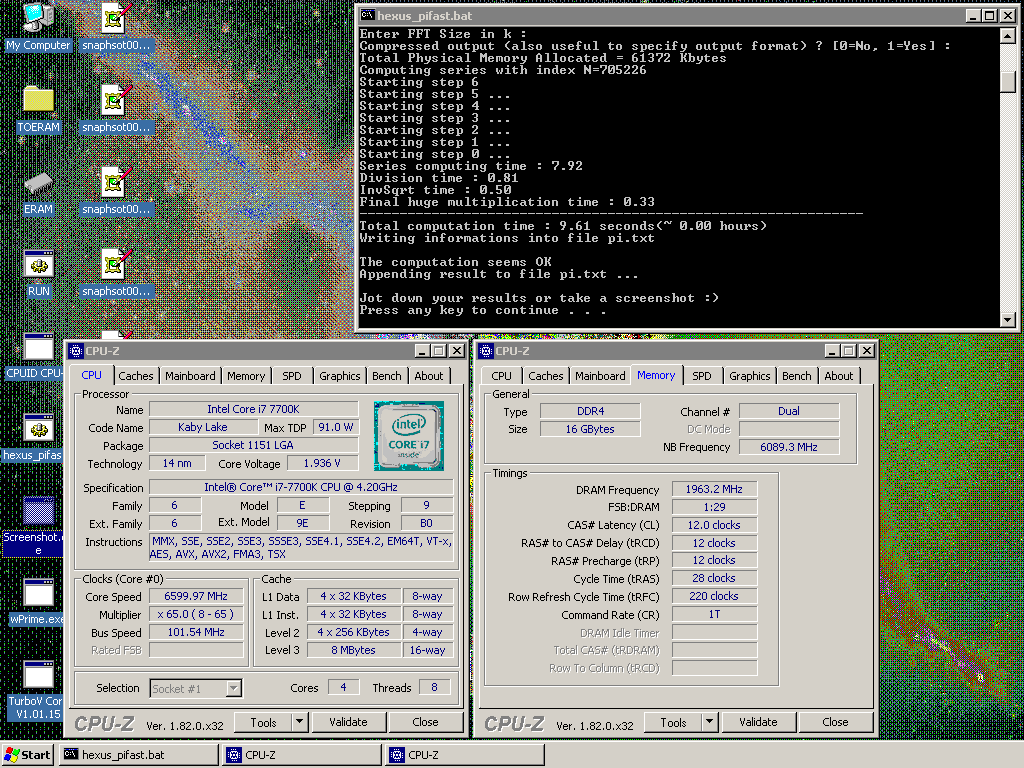
Task: Click title bar icon of left CPU-Z window
Action: pos(76,351)
